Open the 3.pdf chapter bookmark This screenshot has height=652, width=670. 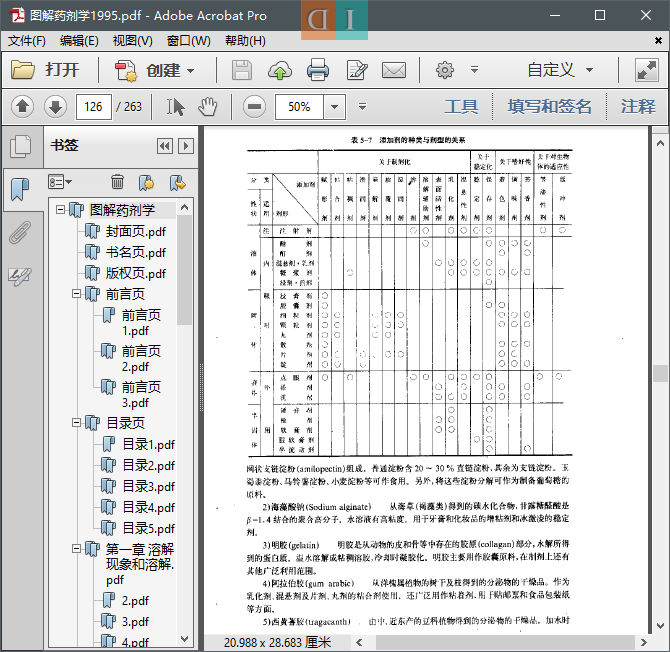135,622
